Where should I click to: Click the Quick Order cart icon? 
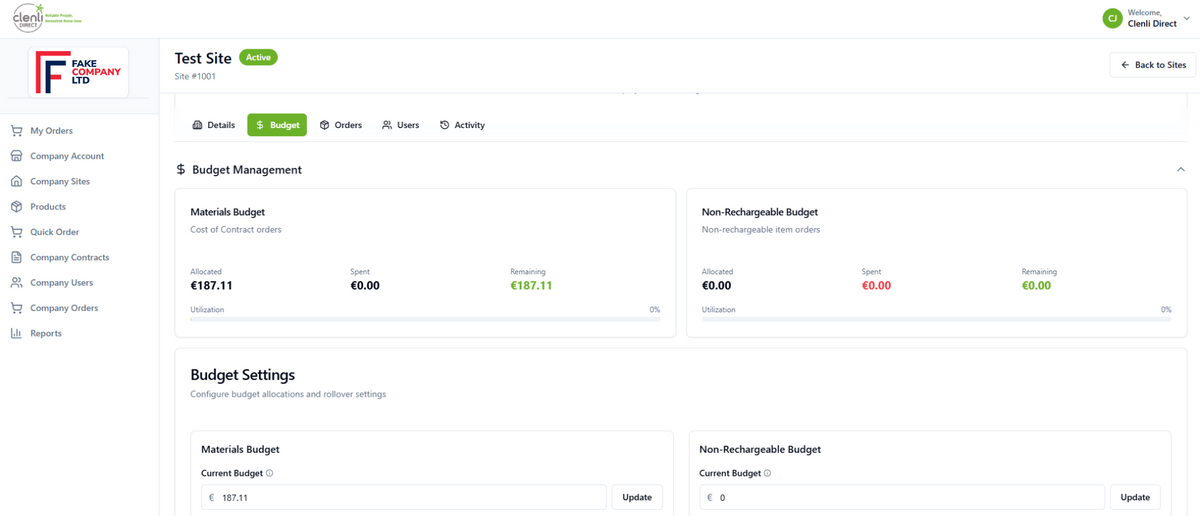click(x=16, y=232)
